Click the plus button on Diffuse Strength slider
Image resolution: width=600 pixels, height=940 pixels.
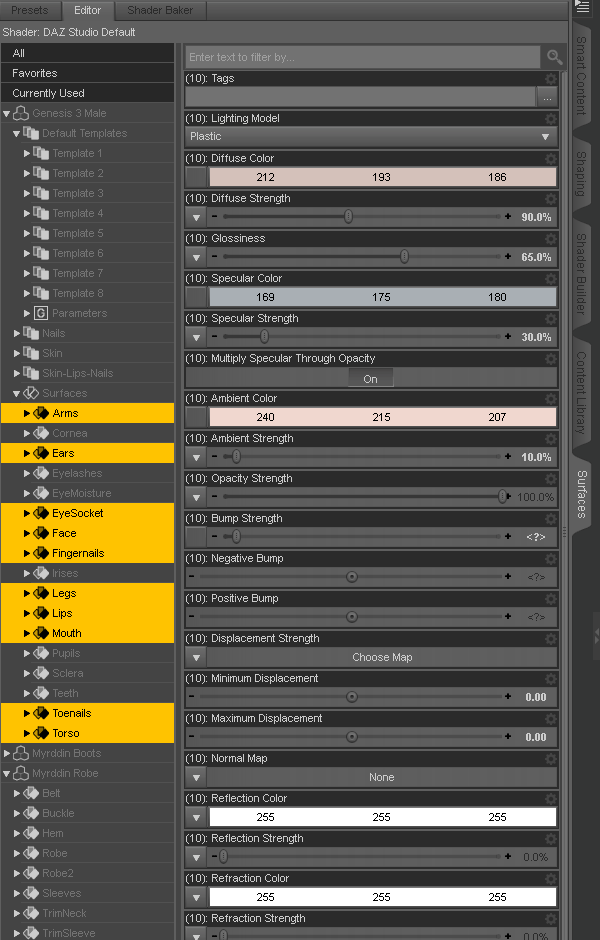[508, 216]
